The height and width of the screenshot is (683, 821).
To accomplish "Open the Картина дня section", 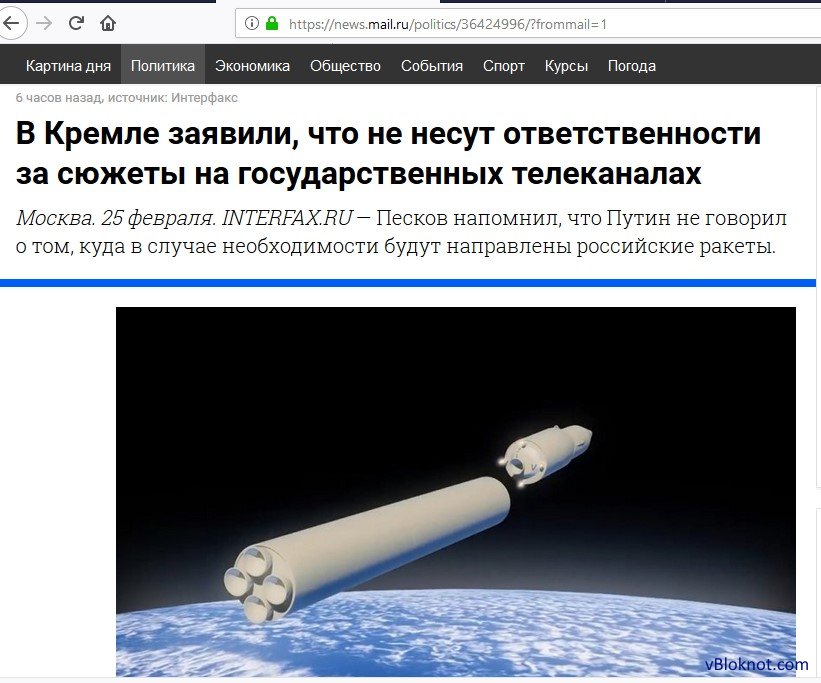I will point(69,66).
